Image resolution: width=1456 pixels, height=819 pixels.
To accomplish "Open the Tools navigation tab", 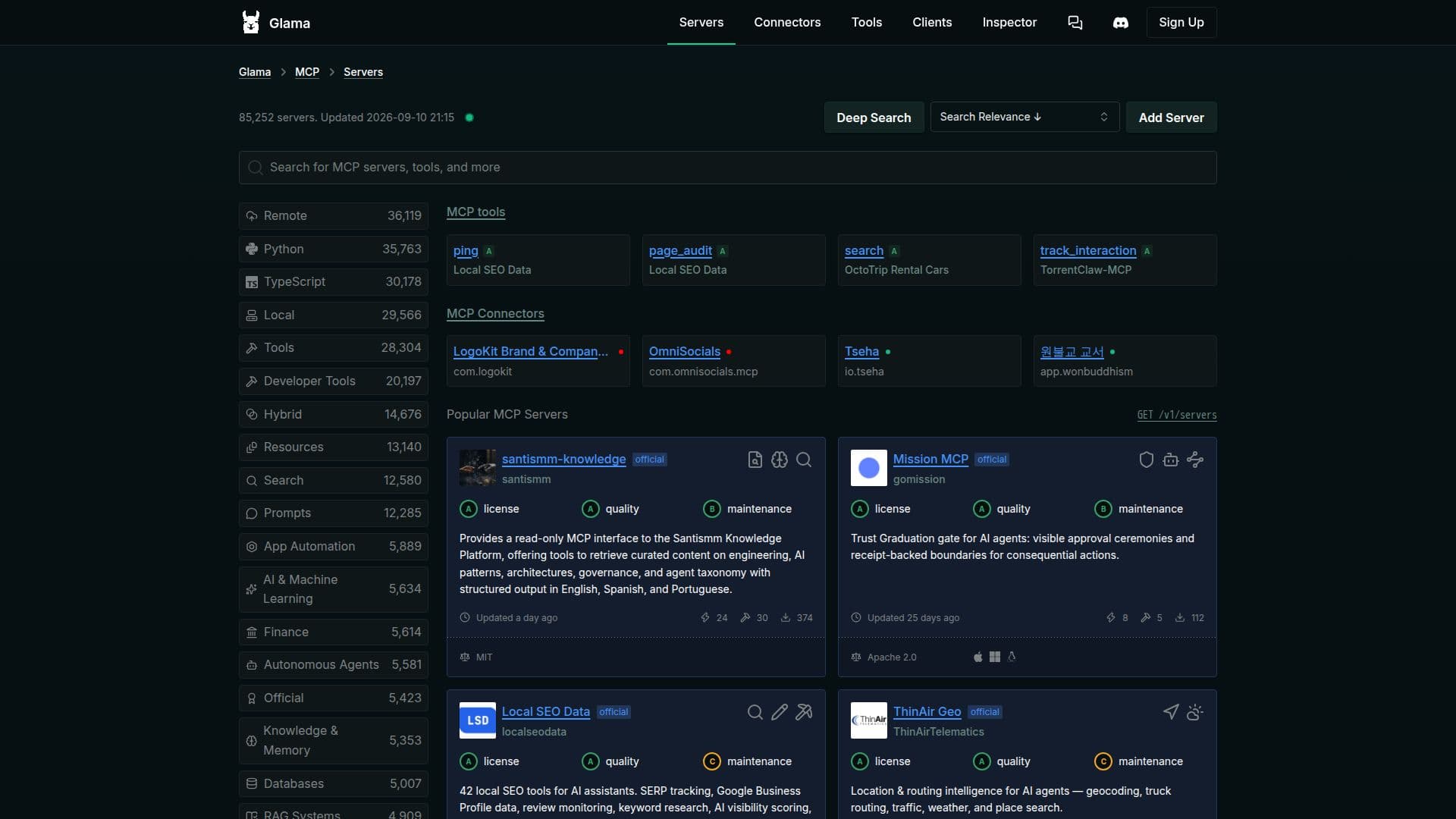I will tap(866, 23).
